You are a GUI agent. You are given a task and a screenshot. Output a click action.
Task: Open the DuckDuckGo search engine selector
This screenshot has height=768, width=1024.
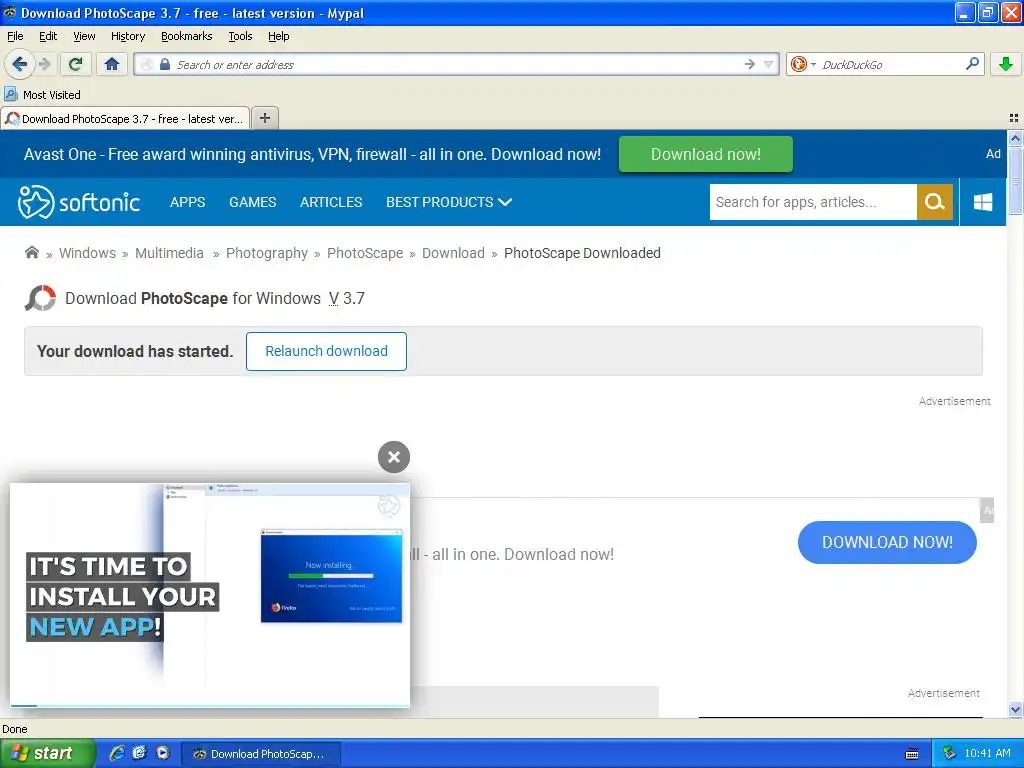(803, 64)
